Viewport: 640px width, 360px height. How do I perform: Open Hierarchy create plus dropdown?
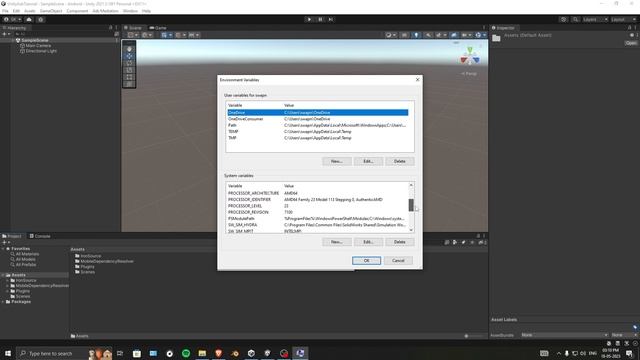coord(6,34)
